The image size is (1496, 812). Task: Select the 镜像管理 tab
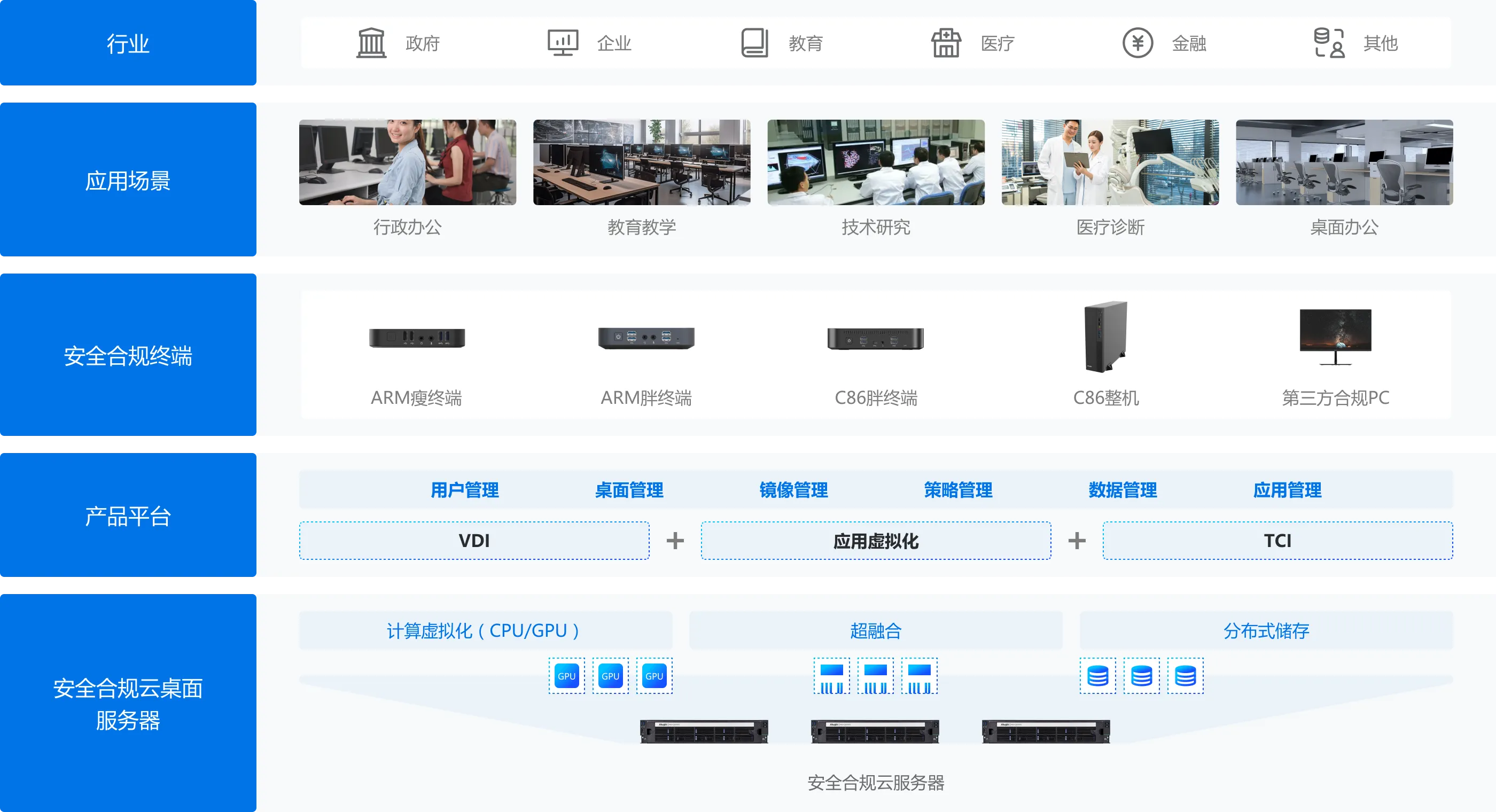coord(793,490)
